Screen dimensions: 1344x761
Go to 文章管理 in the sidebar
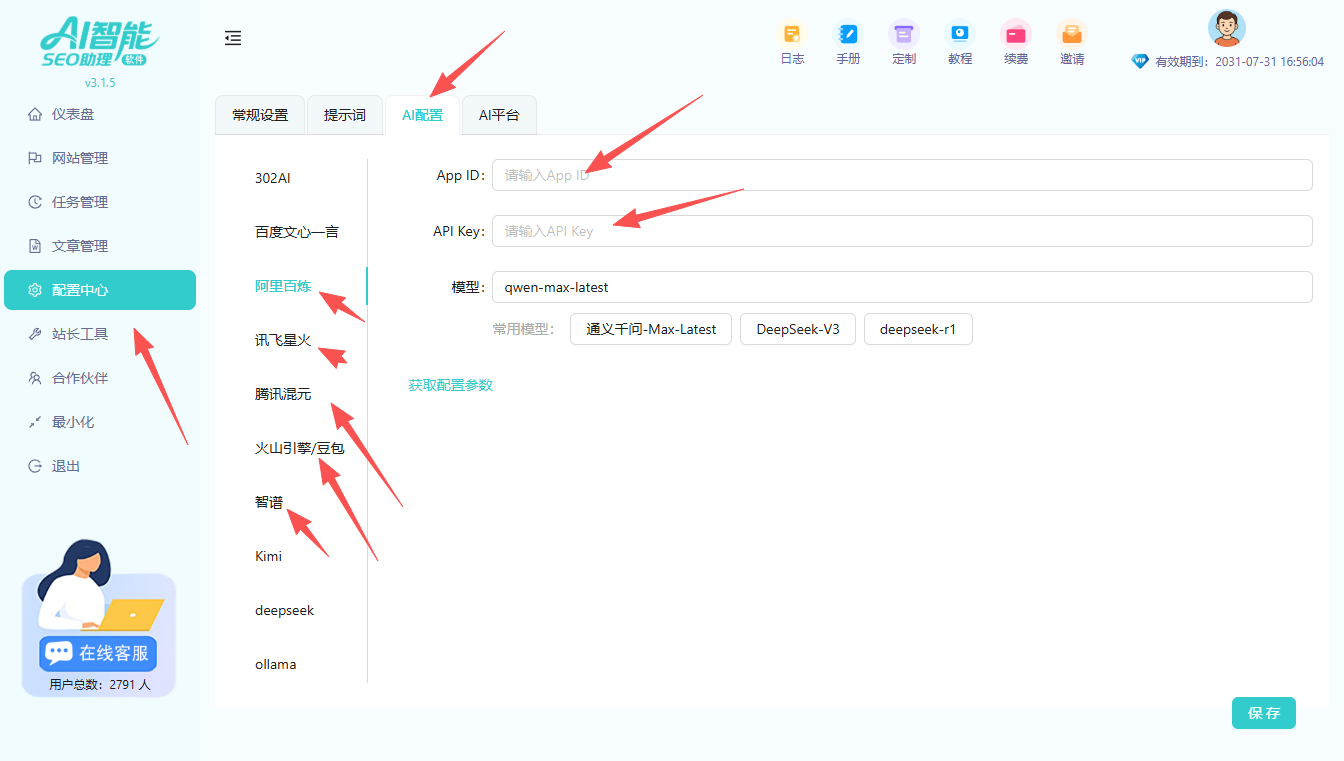(x=80, y=246)
